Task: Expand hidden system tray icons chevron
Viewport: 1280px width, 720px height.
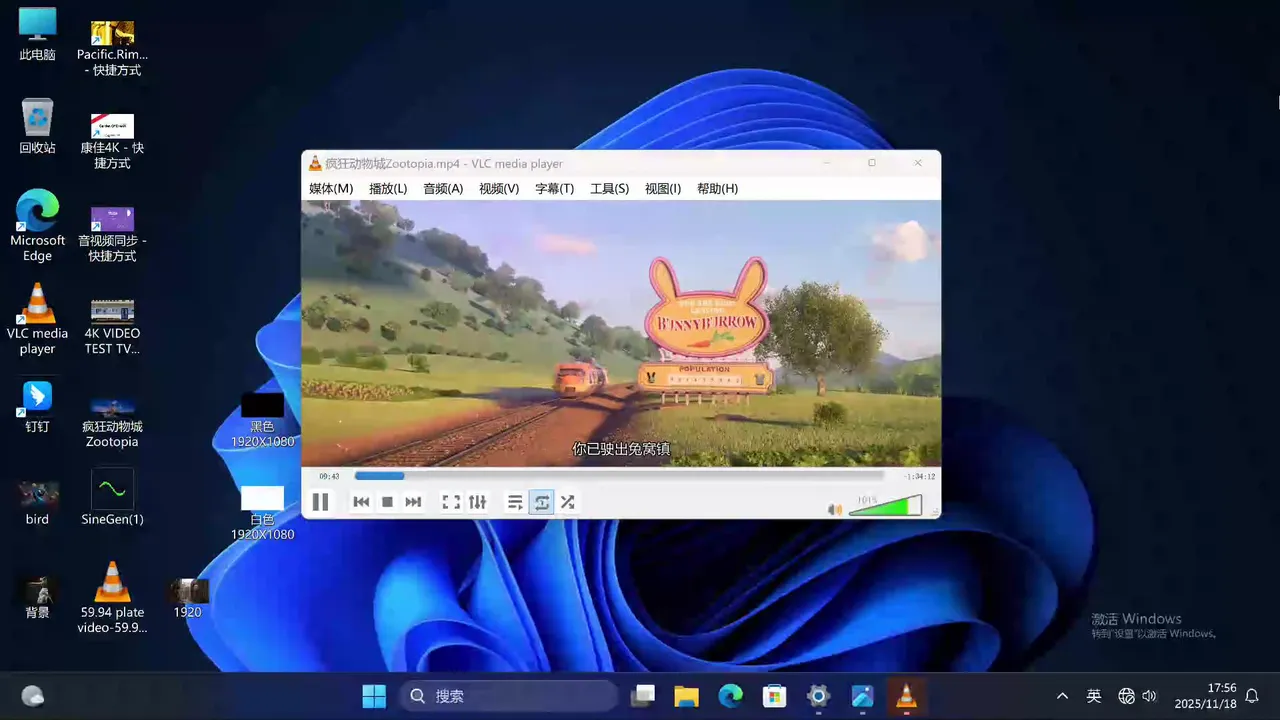Action: pos(1062,696)
